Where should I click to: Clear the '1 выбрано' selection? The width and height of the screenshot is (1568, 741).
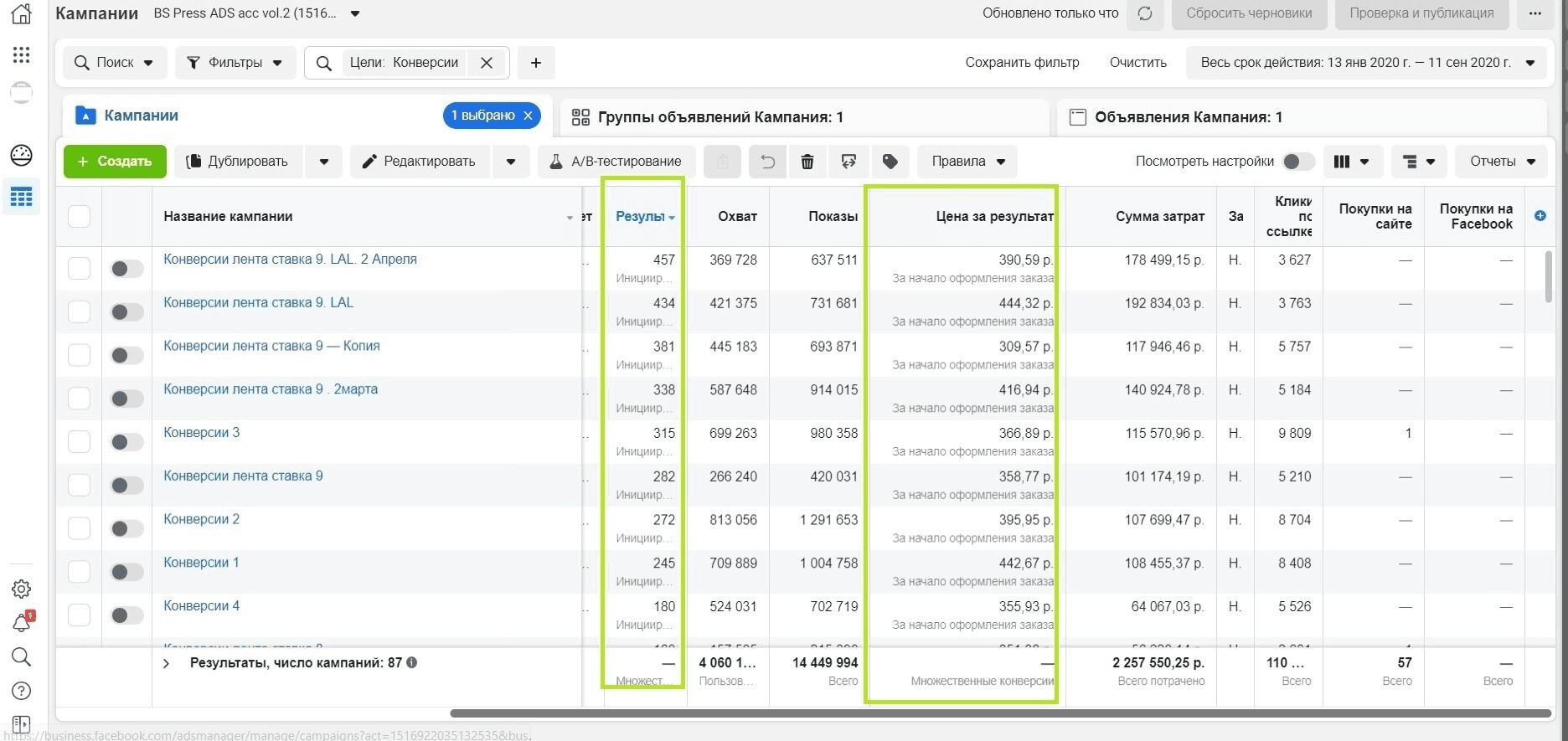(x=528, y=116)
